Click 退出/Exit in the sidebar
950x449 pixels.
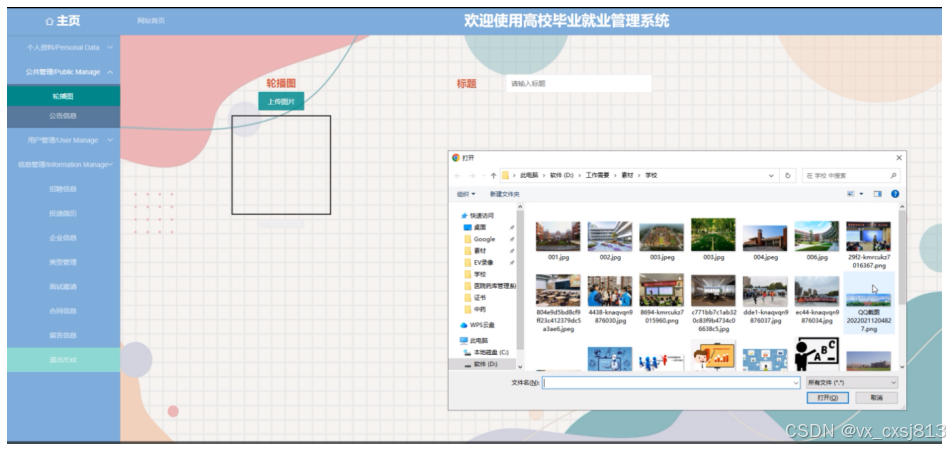(x=64, y=360)
